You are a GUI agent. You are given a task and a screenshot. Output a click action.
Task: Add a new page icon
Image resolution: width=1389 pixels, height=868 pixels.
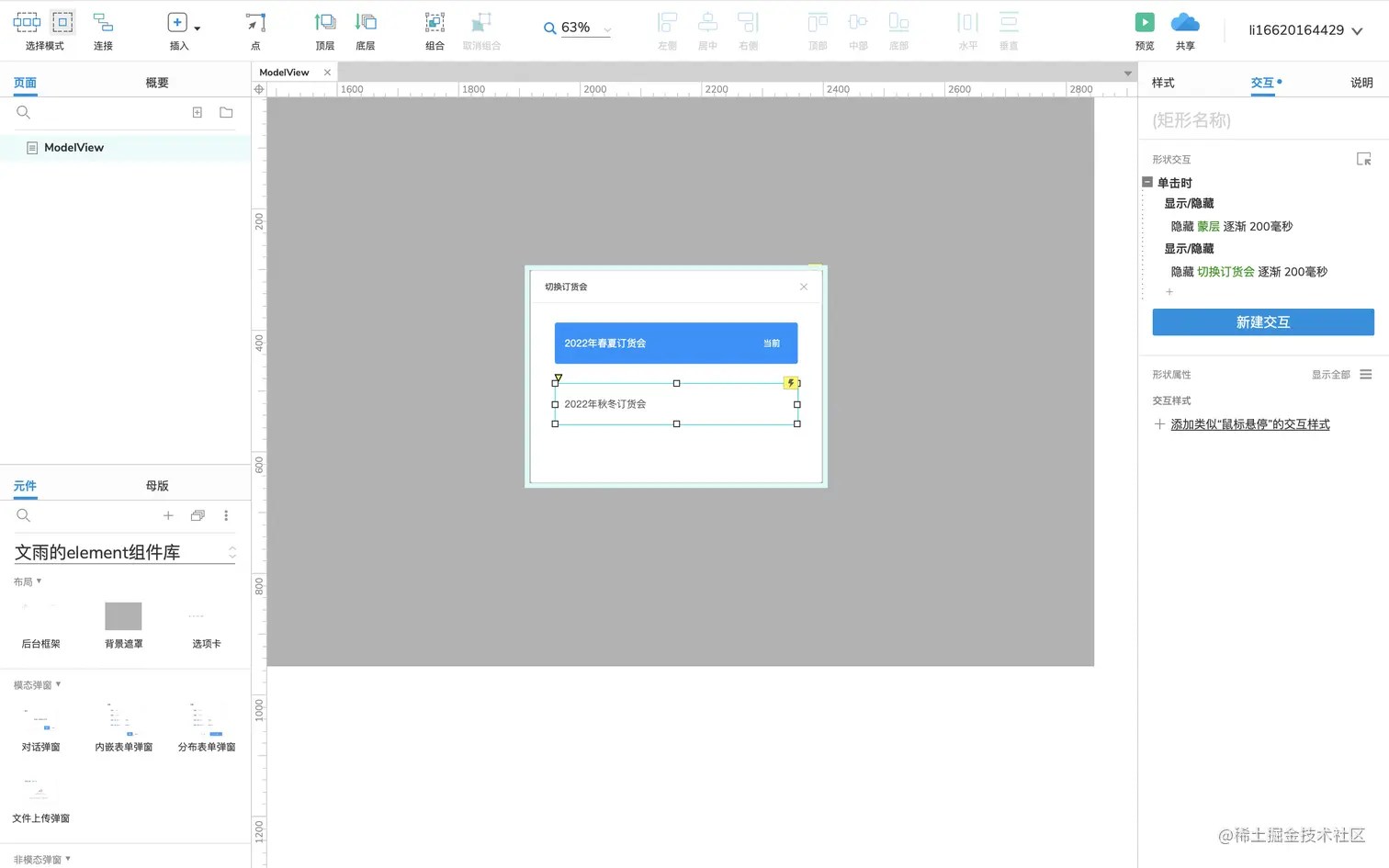click(197, 112)
